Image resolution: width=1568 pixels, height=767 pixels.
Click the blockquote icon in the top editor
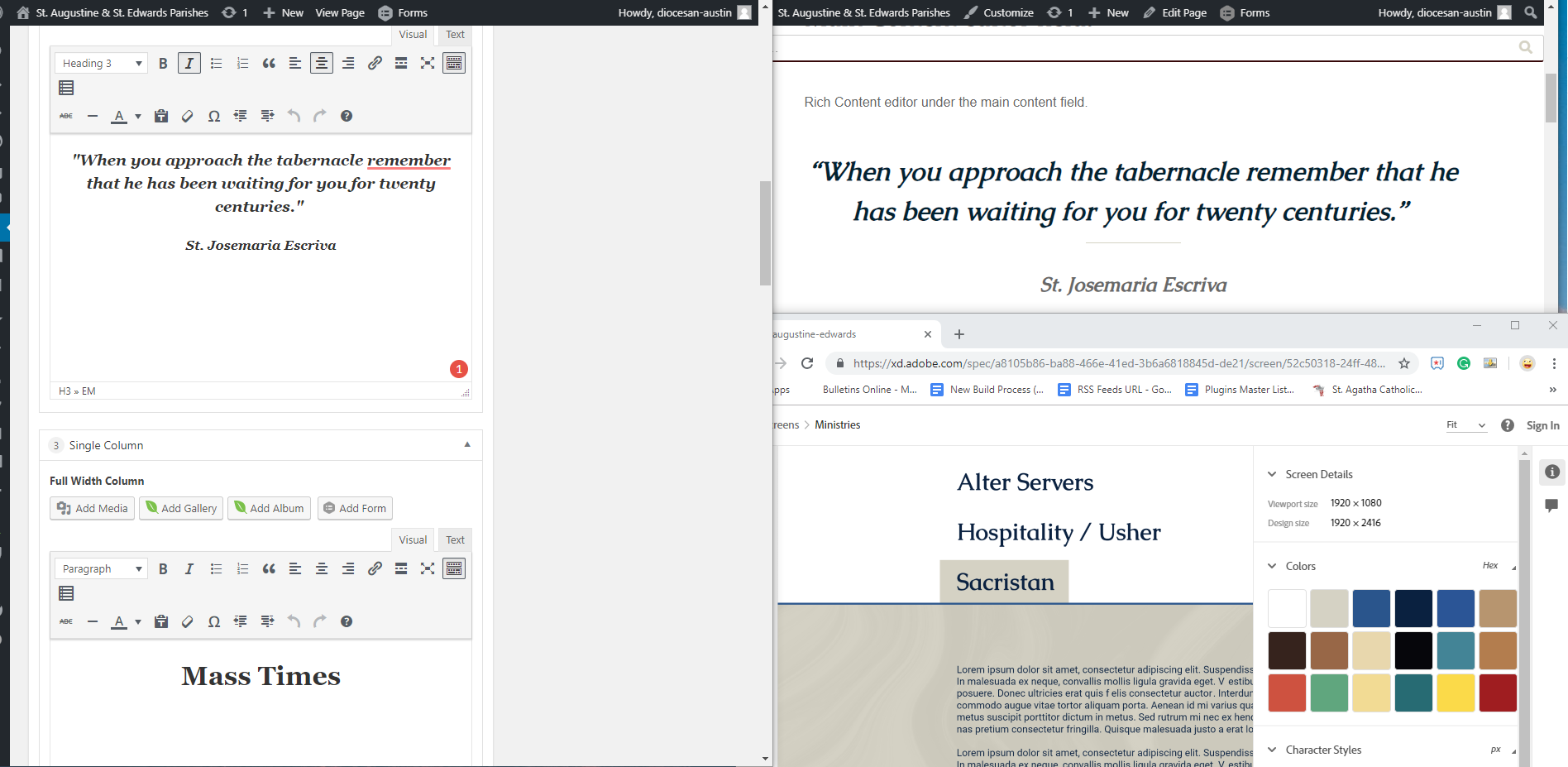tap(269, 64)
